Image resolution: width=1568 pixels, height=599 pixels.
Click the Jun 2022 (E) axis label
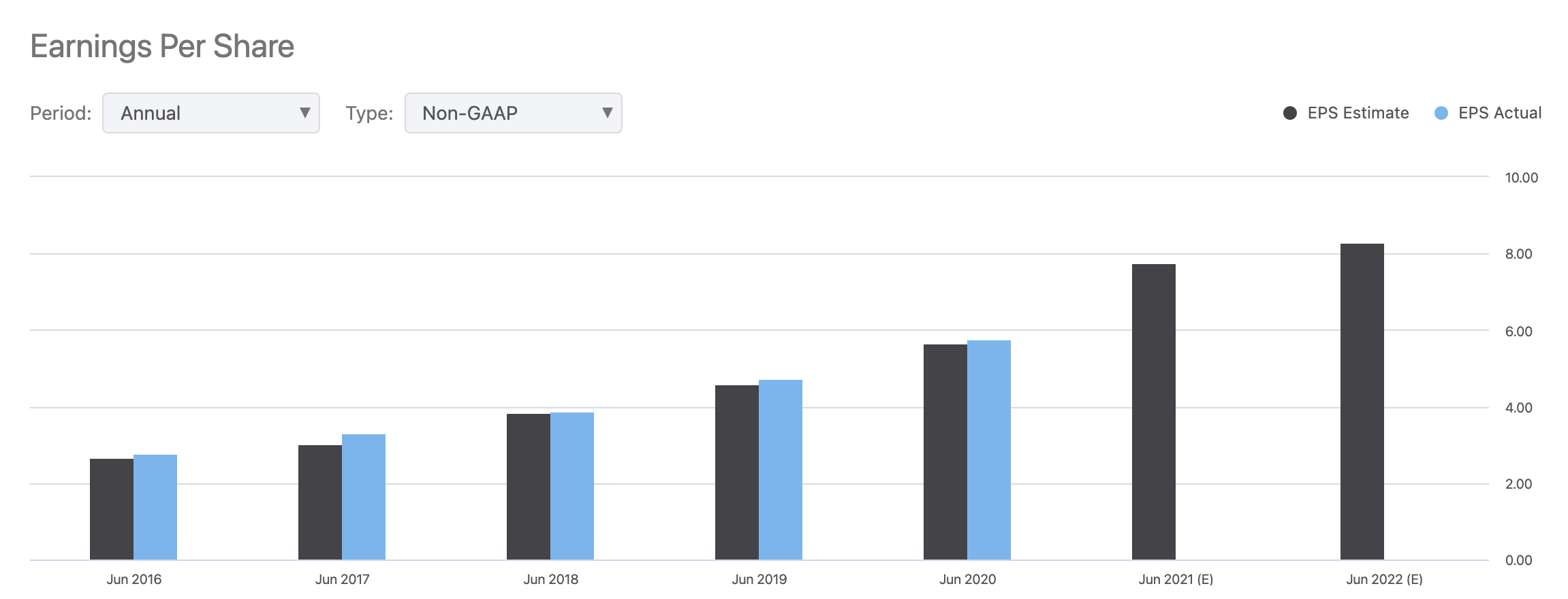pos(1385,579)
